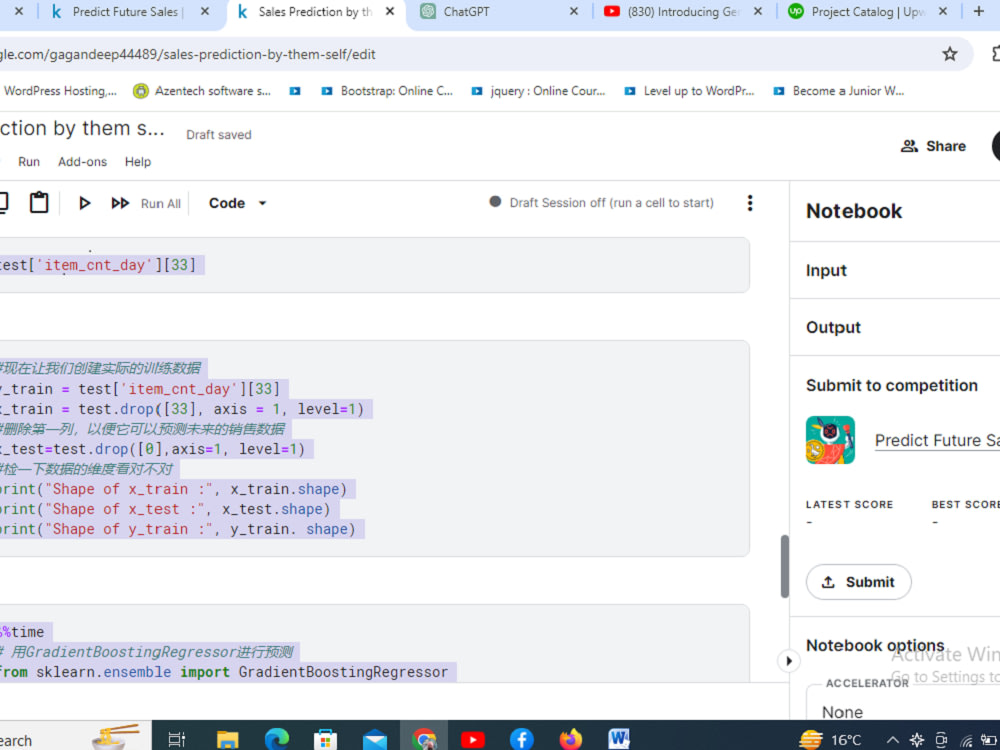This screenshot has height=750, width=1000.
Task: Click the GradientBoostingRegressor import code line
Action: click(223, 672)
